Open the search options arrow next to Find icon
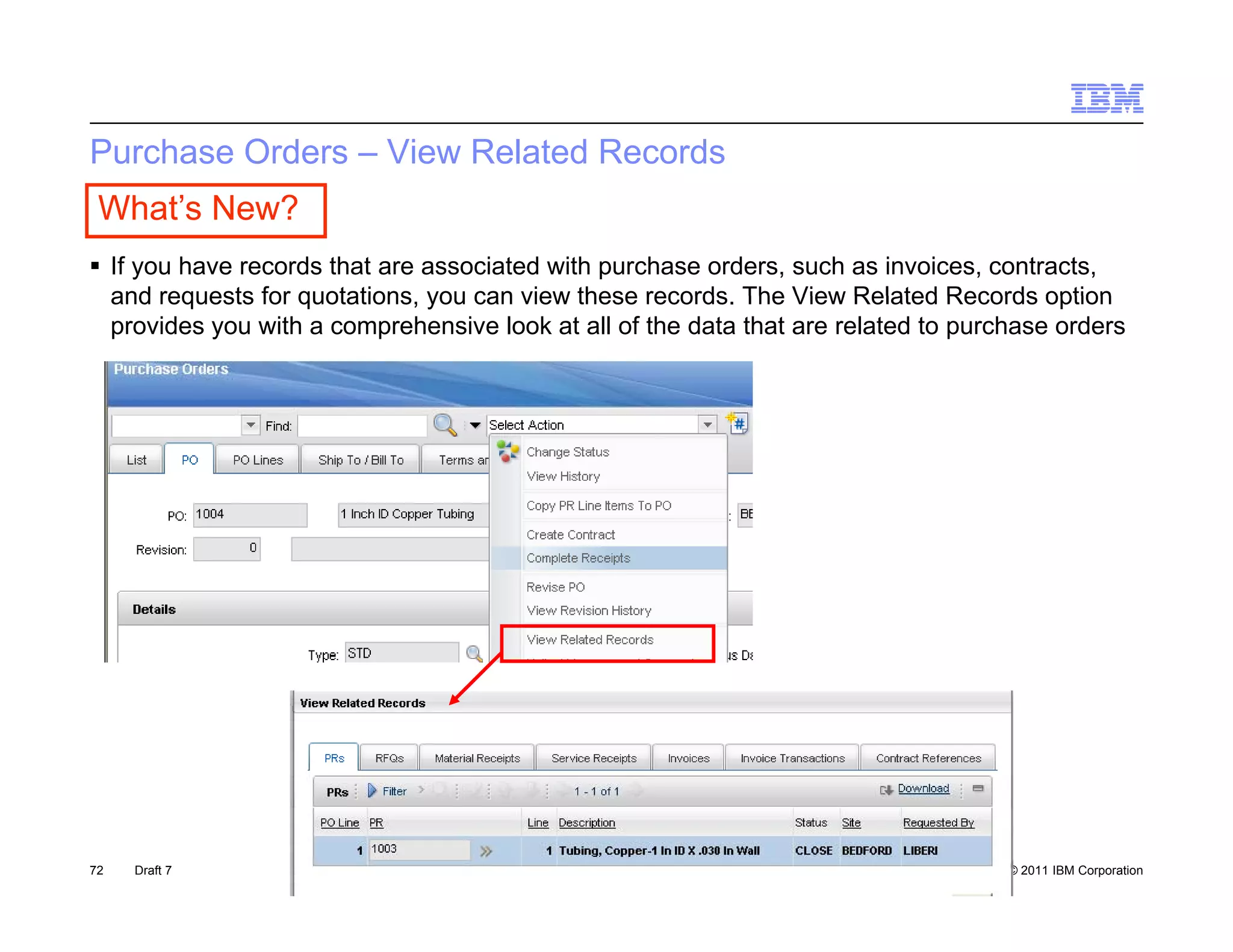 (x=475, y=425)
